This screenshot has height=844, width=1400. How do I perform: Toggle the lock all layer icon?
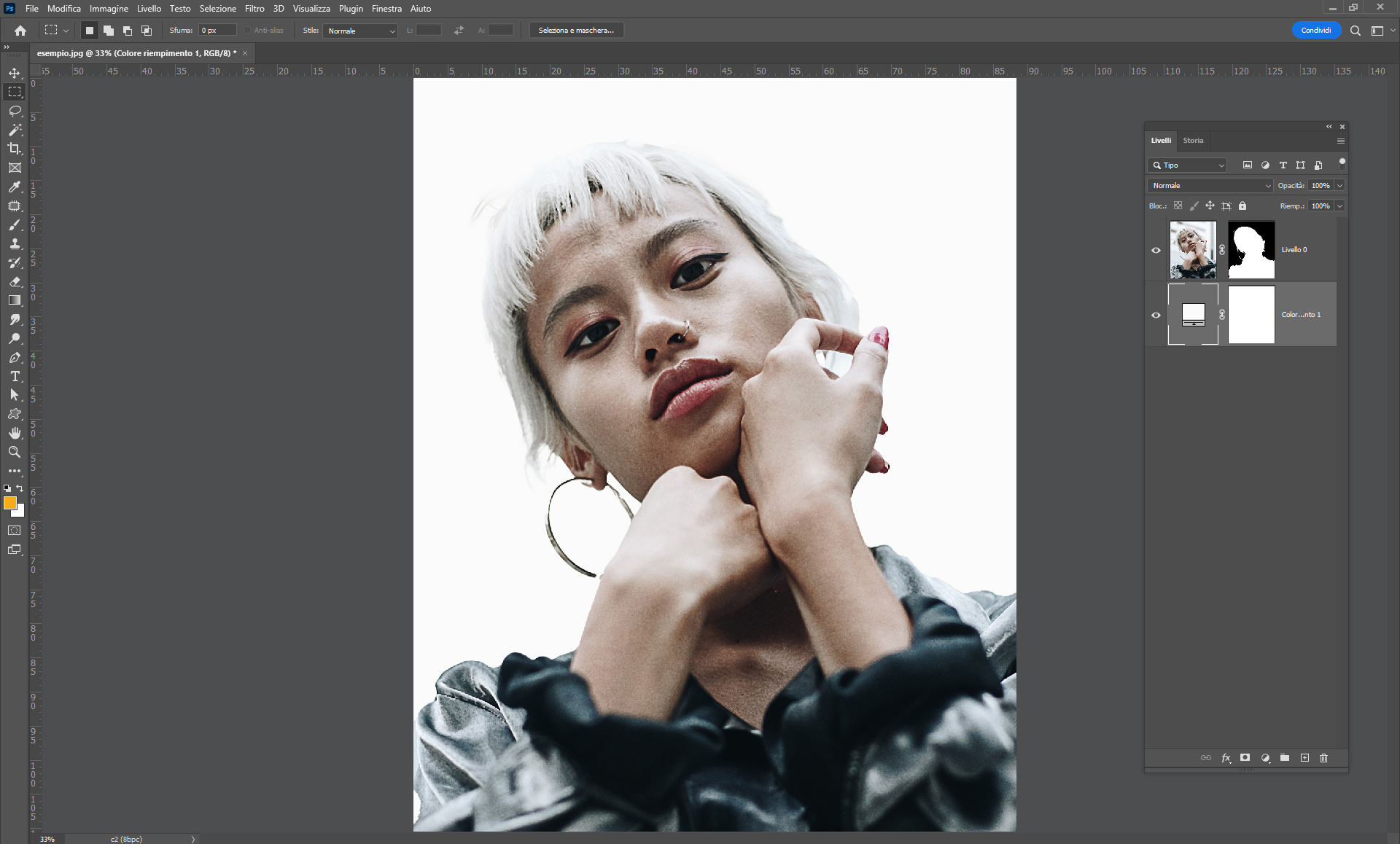point(1242,206)
